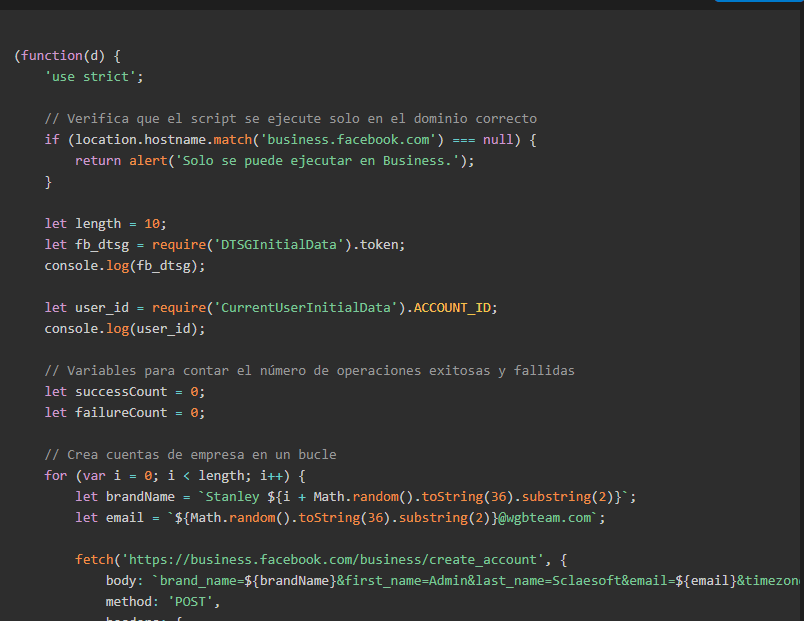Screen dimensions: 804x621
Task: Click the 'use strict' string in the code
Action: click(x=94, y=76)
